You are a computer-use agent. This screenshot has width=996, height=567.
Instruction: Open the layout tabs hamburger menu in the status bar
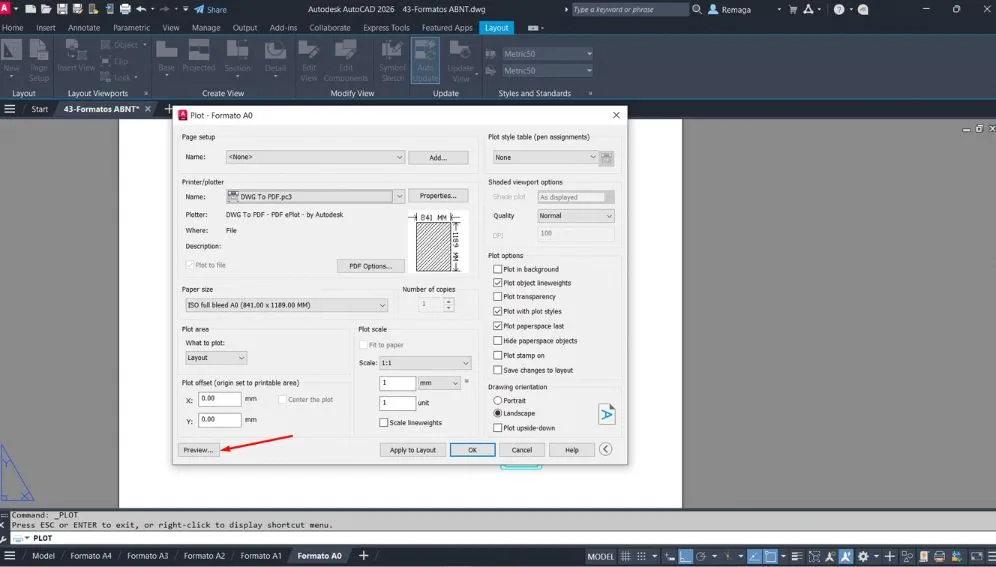click(10, 556)
